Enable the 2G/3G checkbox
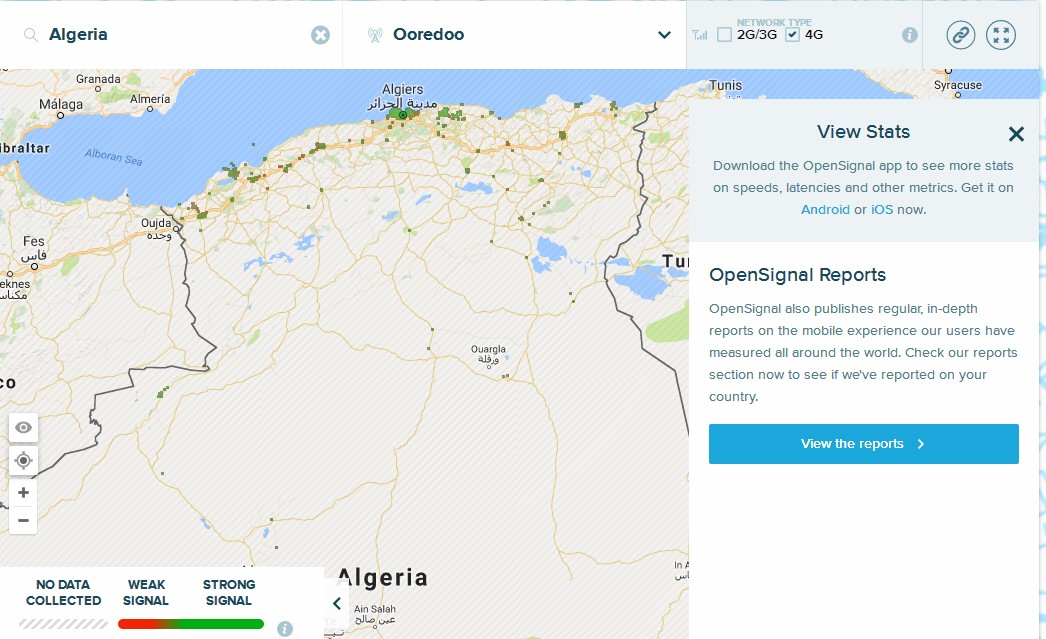Image resolution: width=1046 pixels, height=639 pixels. point(725,35)
